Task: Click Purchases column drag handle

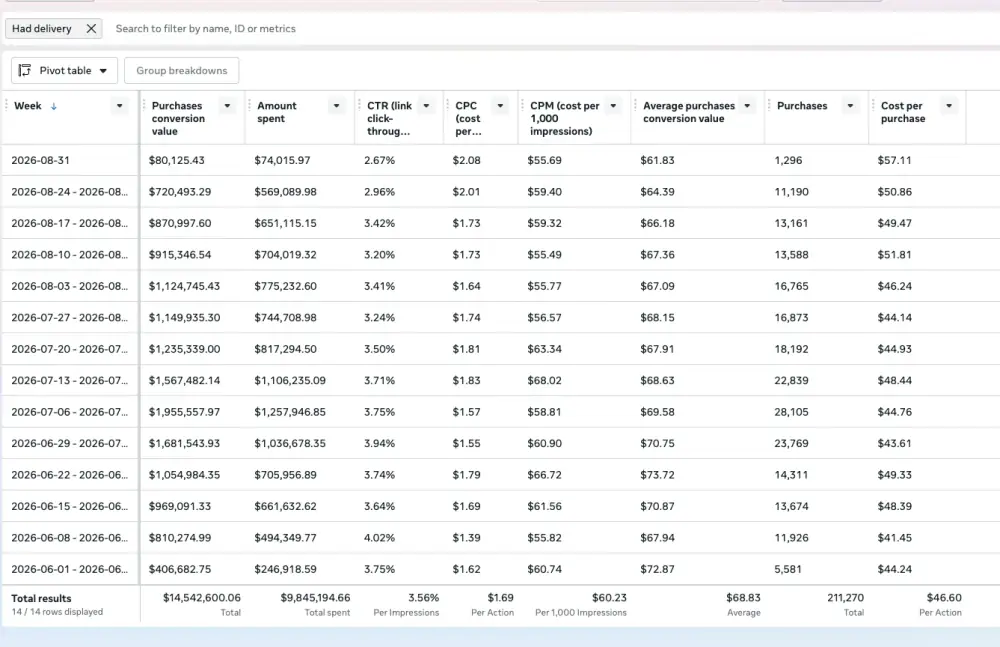Action: (x=770, y=105)
